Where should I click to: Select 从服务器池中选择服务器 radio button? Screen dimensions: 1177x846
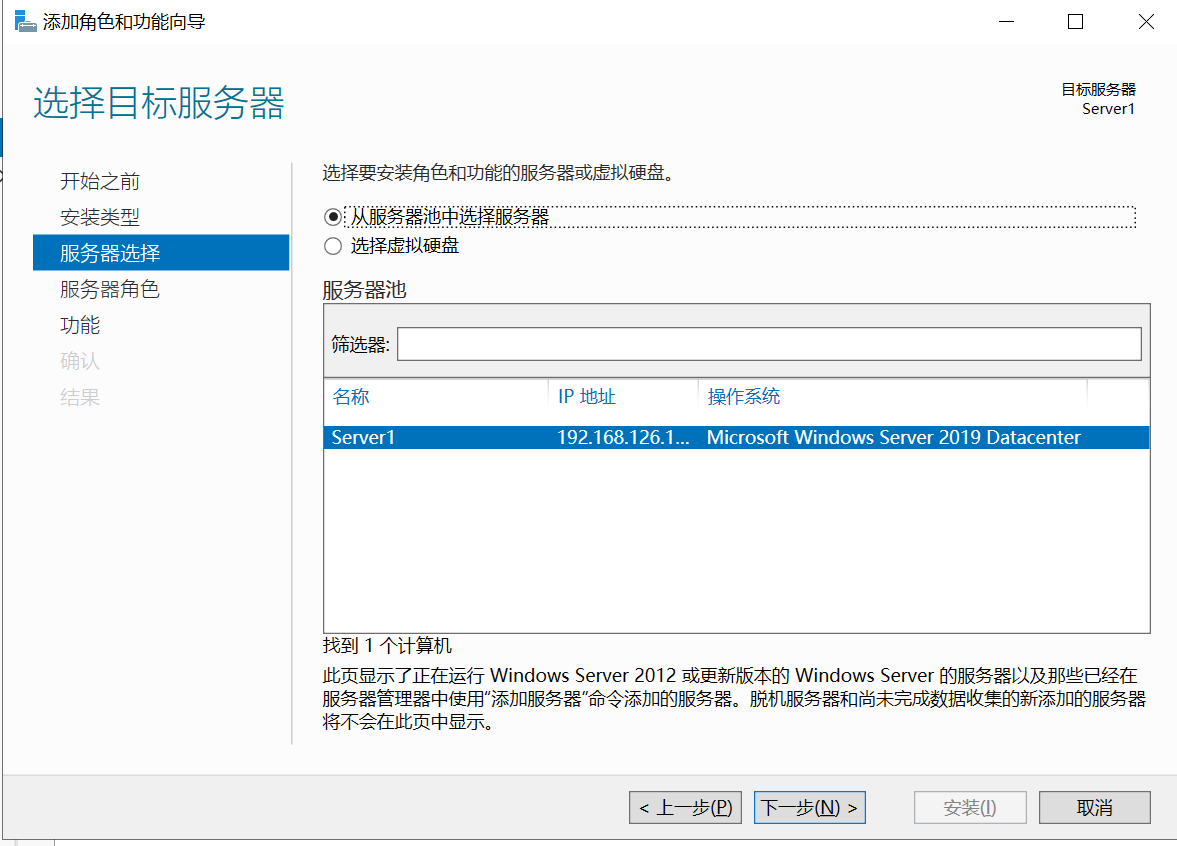[333, 217]
